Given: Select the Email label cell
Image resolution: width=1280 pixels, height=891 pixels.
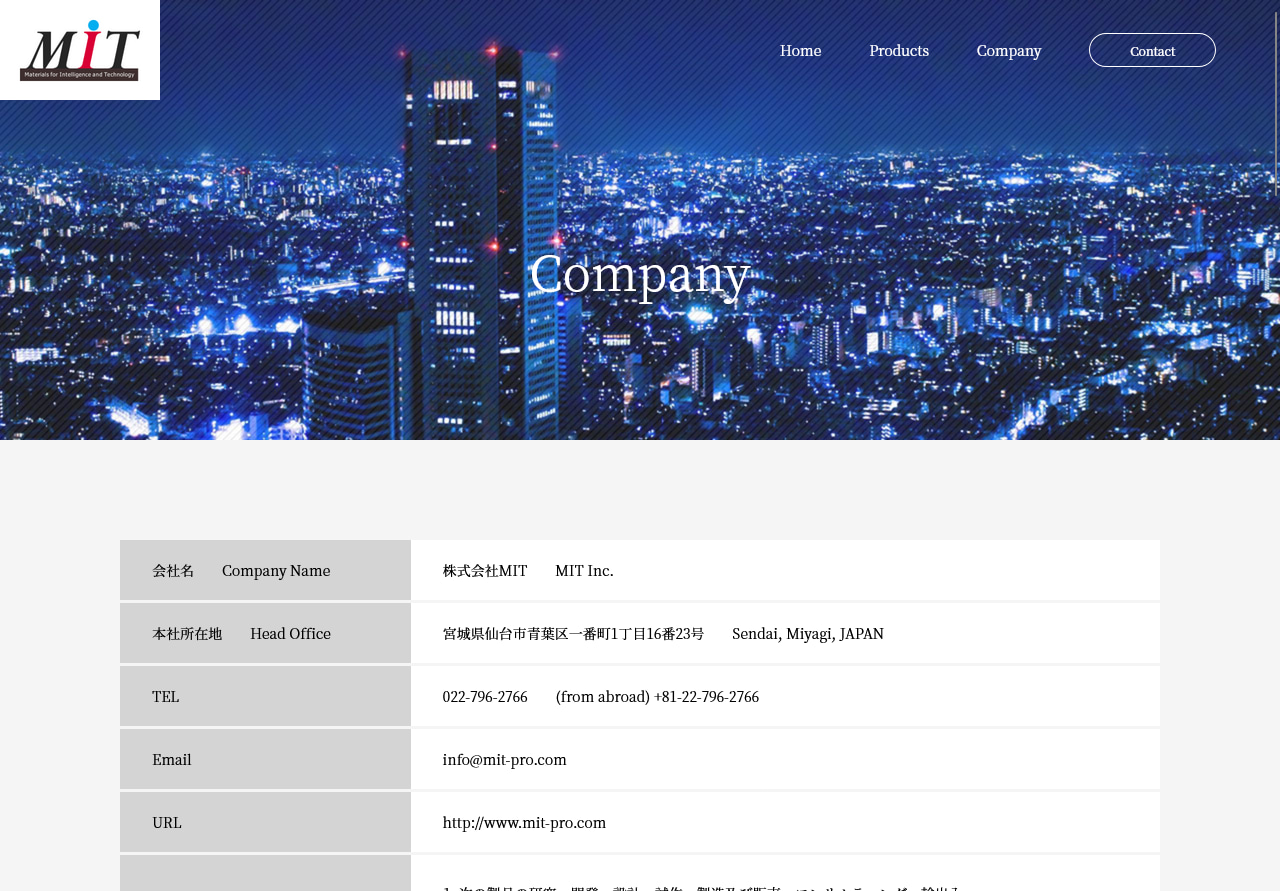Looking at the screenshot, I should 265,759.
